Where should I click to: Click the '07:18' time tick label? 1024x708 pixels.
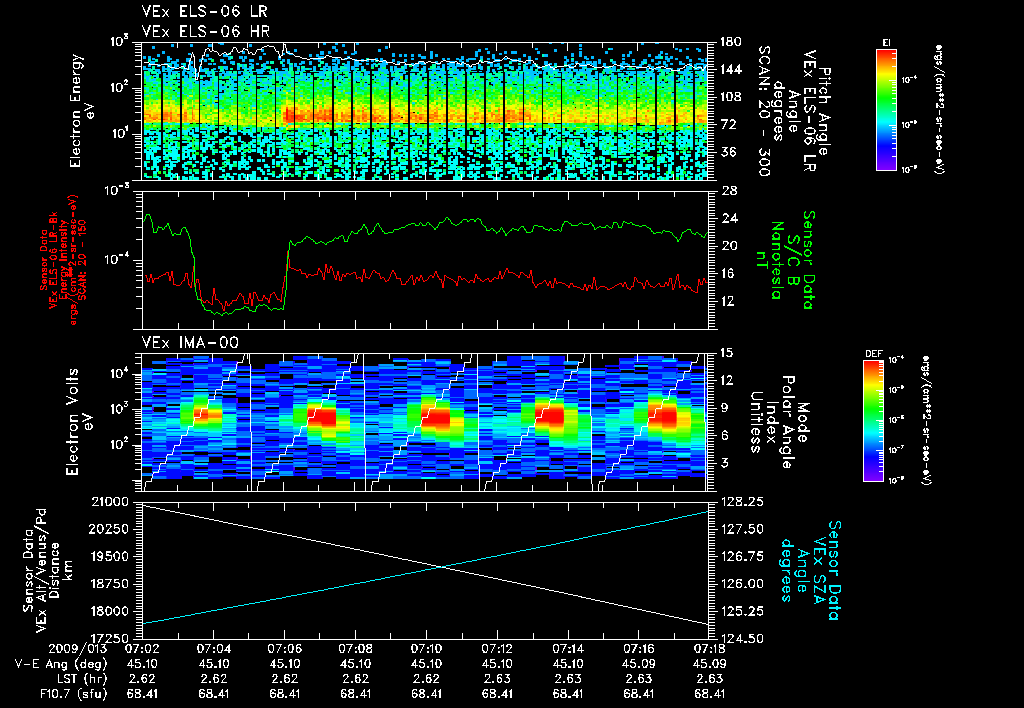(x=710, y=648)
